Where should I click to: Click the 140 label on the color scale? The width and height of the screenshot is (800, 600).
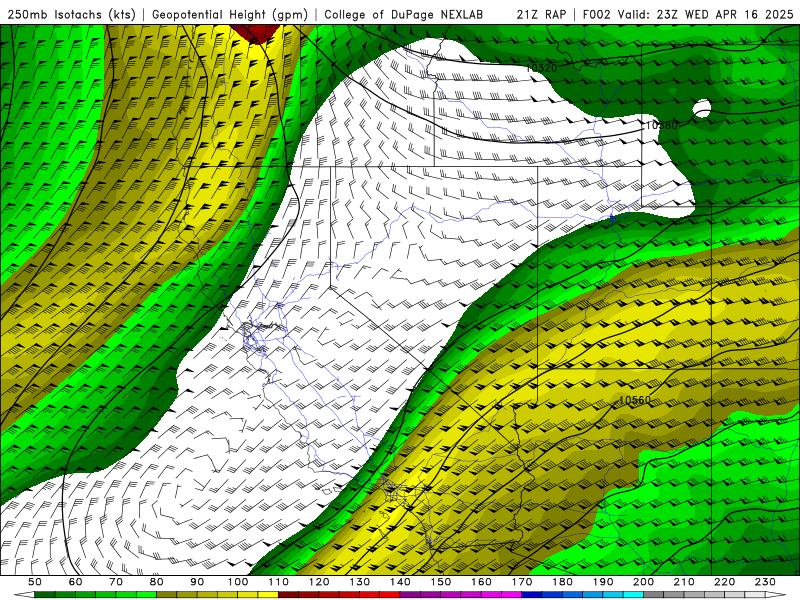point(400,582)
